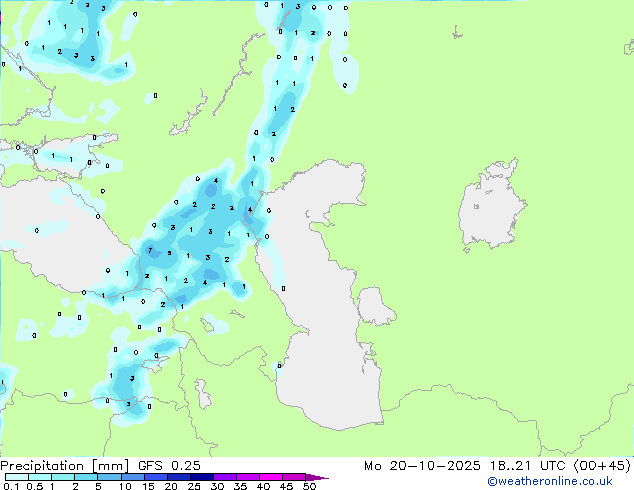The width and height of the screenshot is (634, 490).
Task: Click the '25' legend scale label
Action: 194,486
